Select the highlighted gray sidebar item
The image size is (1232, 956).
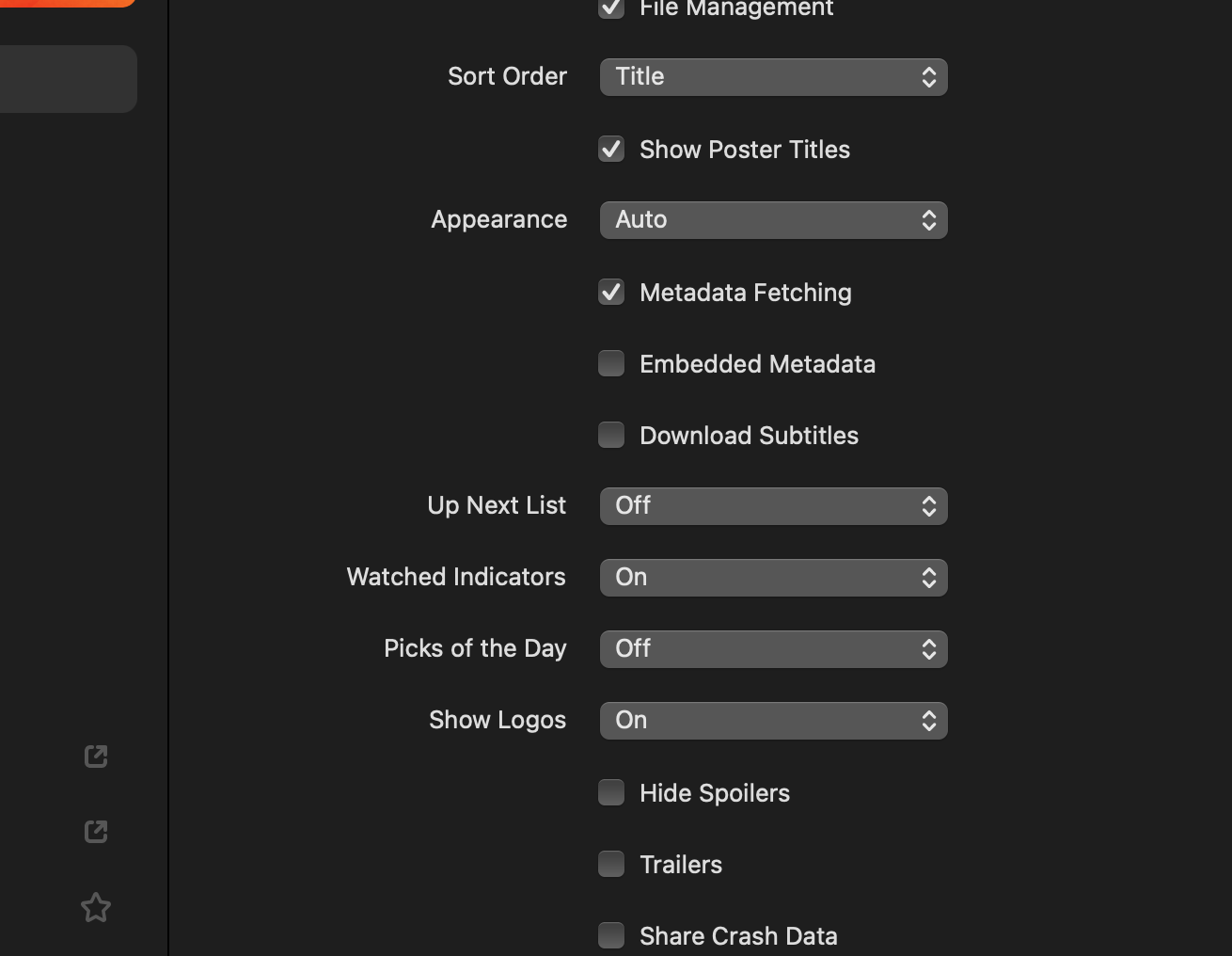coord(66,79)
